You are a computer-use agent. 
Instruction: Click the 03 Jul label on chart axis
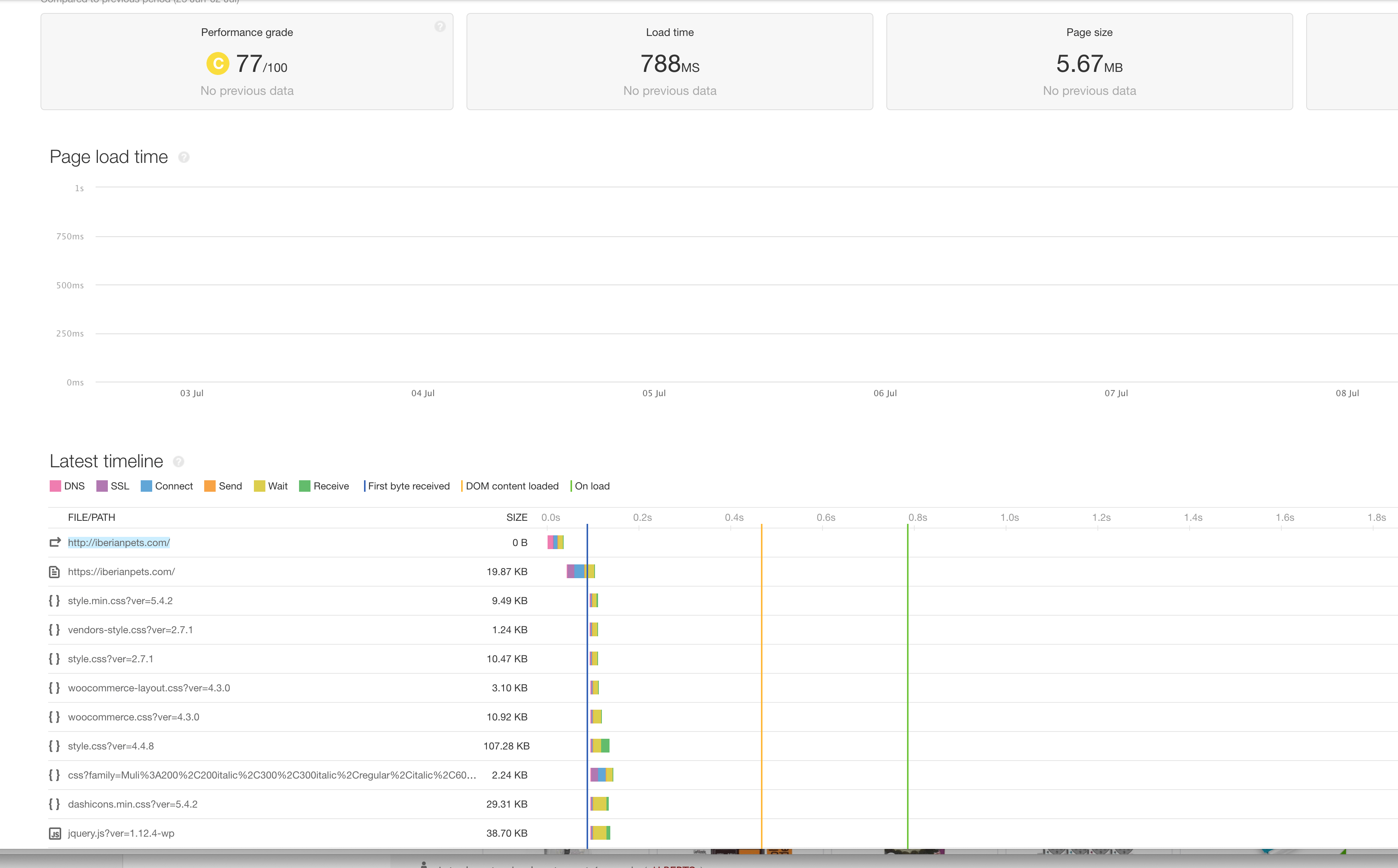[192, 393]
